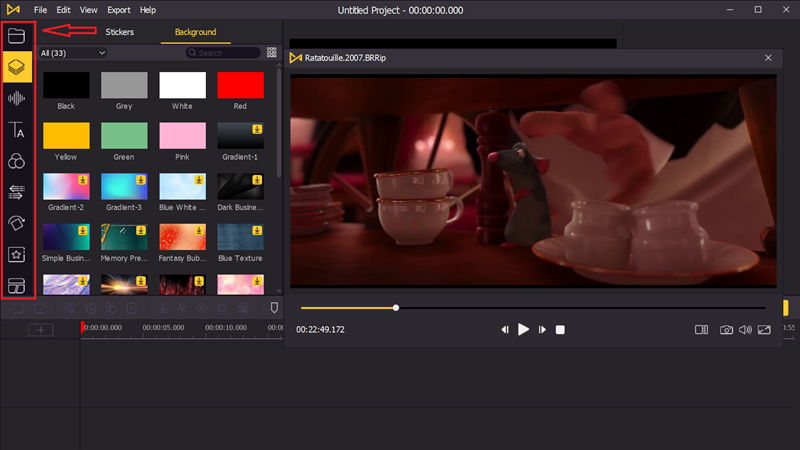Switch to the Stickers tab
The height and width of the screenshot is (450, 800).
coord(119,32)
